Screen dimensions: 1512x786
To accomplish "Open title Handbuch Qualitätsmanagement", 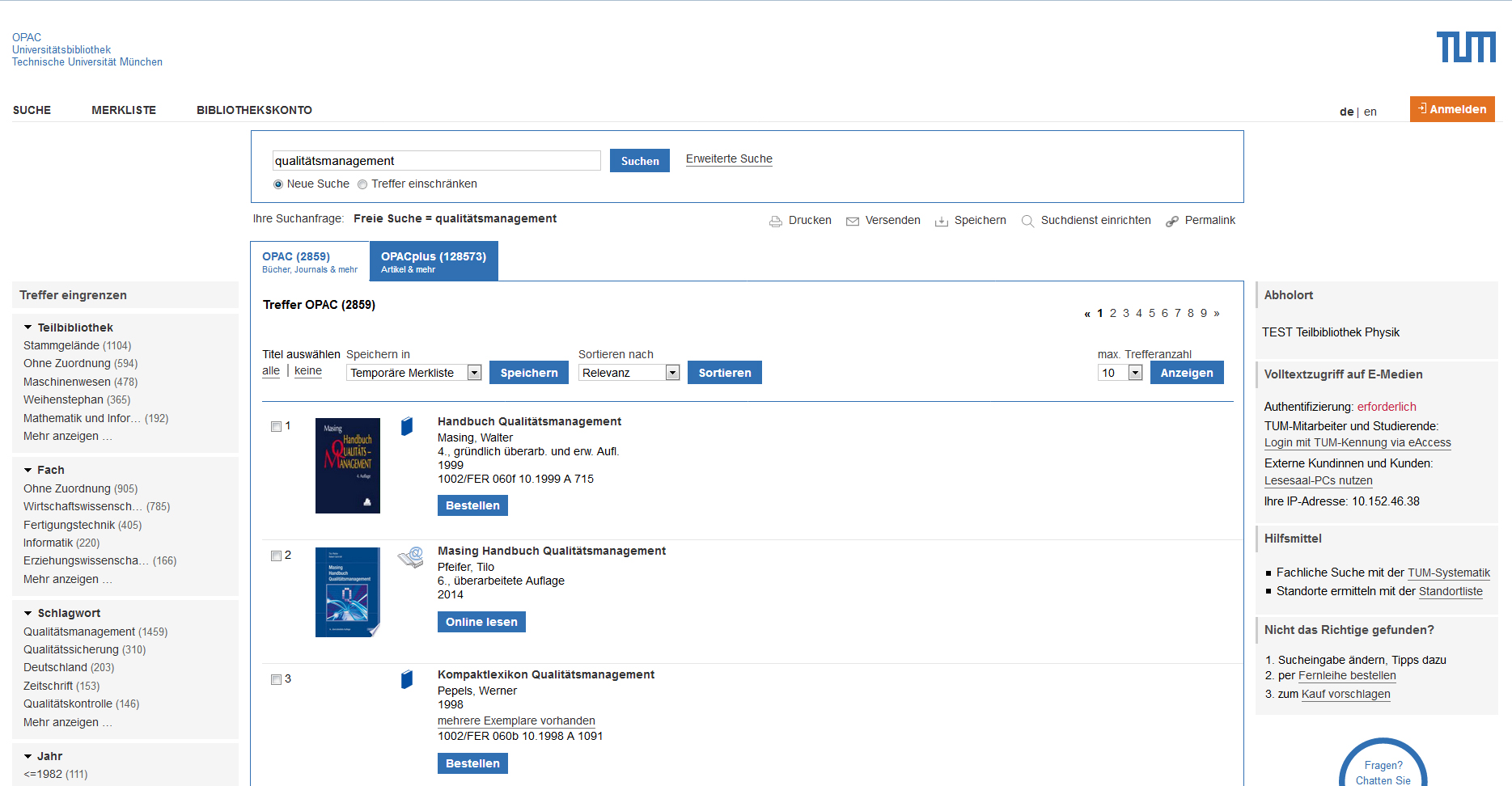I will pos(529,421).
